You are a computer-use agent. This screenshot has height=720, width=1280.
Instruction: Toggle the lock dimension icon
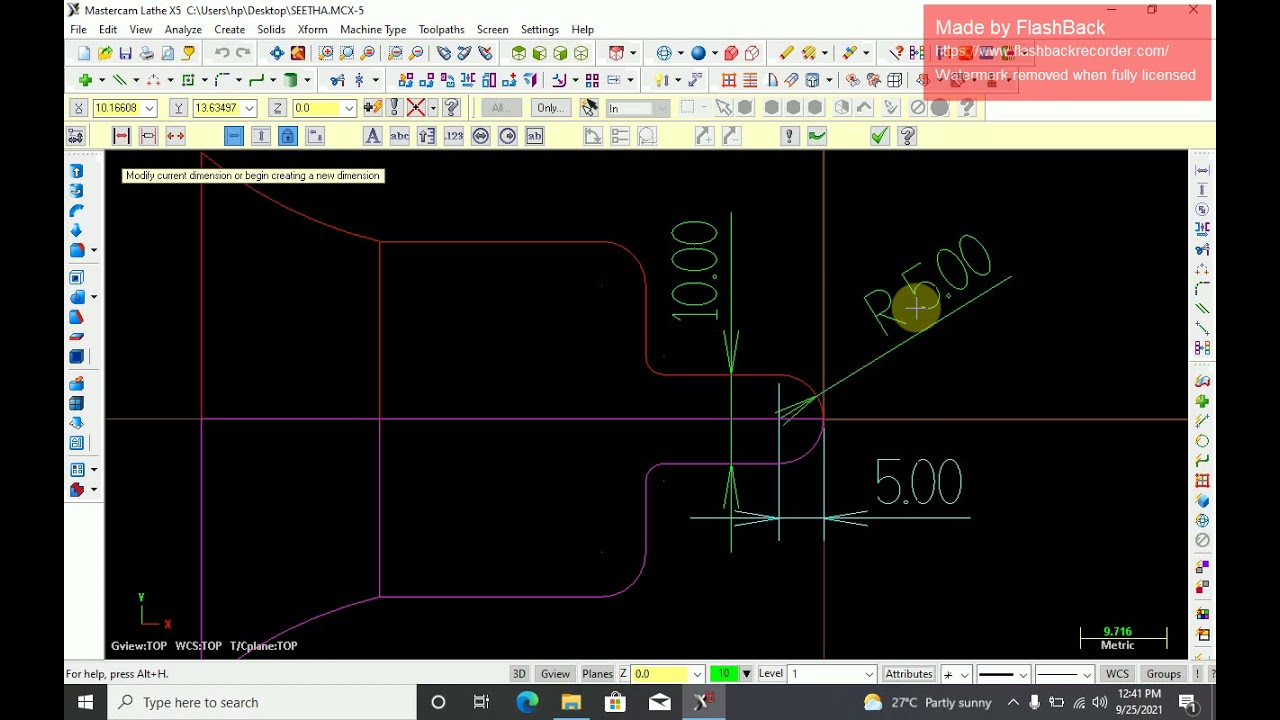click(x=287, y=136)
